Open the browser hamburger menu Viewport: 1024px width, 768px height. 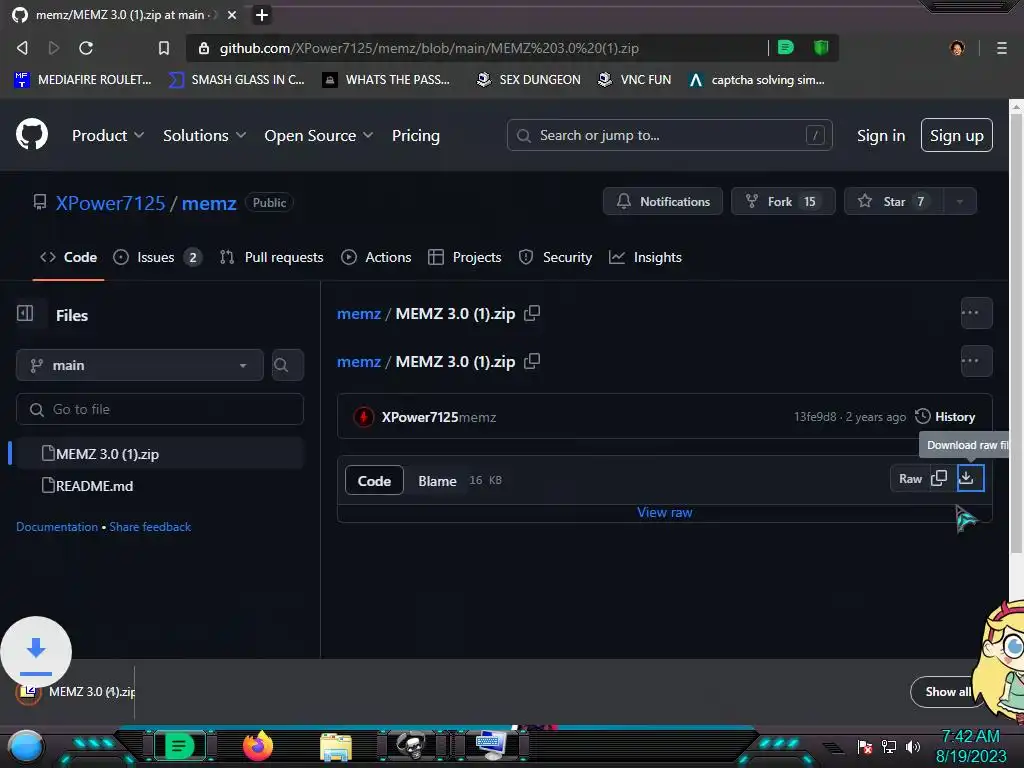point(1001,48)
